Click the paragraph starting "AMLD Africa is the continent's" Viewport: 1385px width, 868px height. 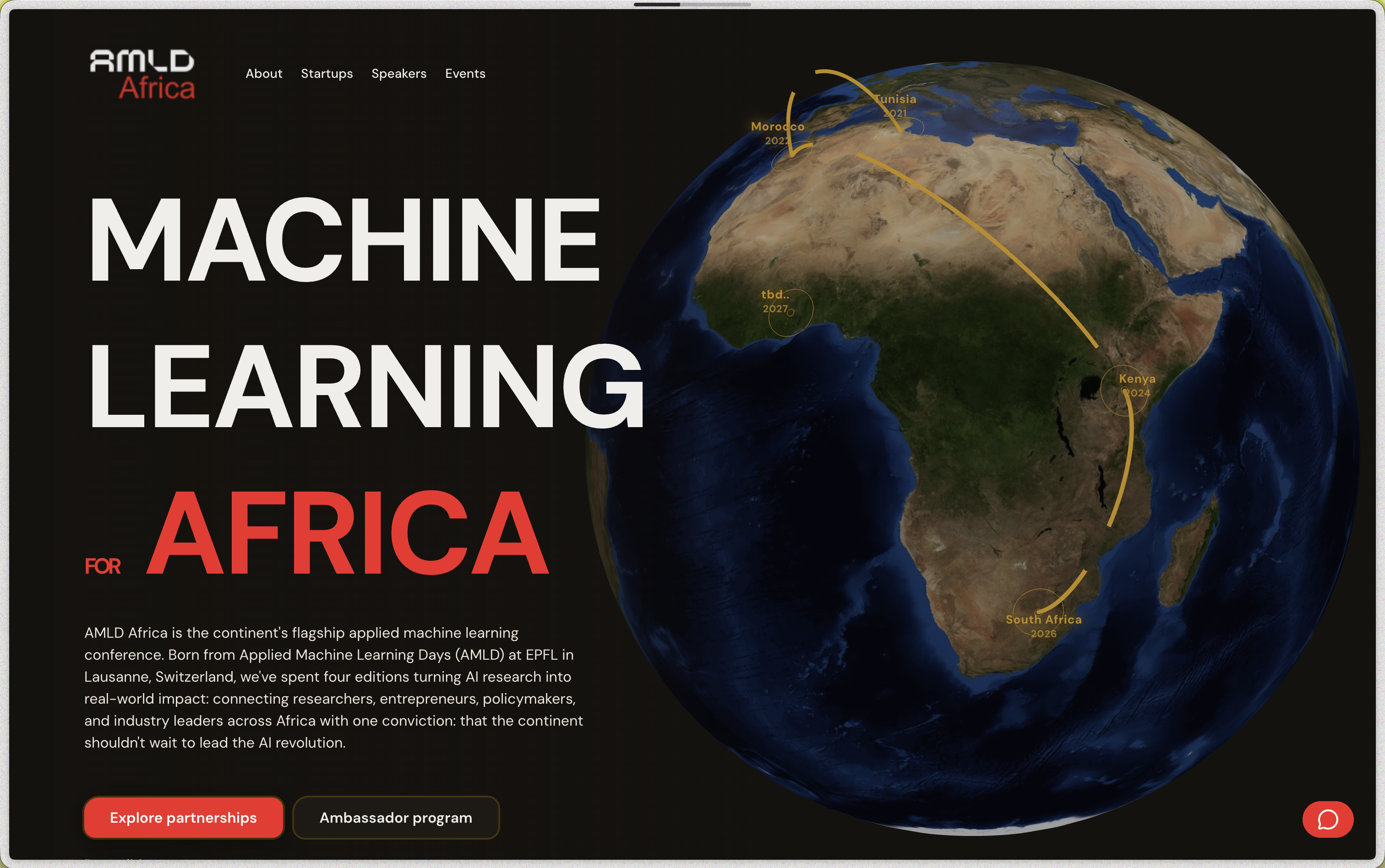333,687
